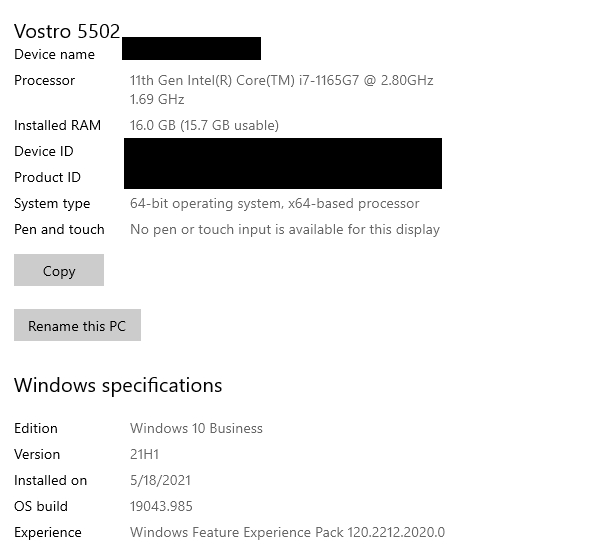
Task: Select the Installed RAM label
Action: click(57, 125)
